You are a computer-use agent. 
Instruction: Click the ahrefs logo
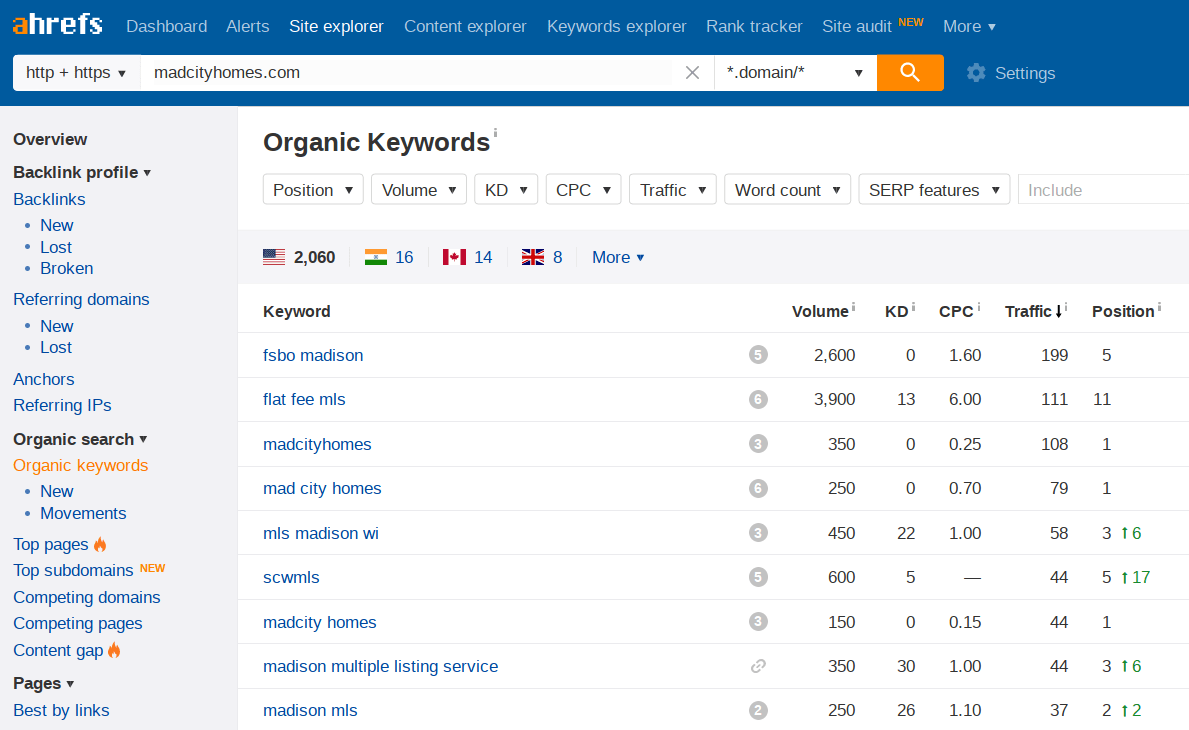click(58, 24)
